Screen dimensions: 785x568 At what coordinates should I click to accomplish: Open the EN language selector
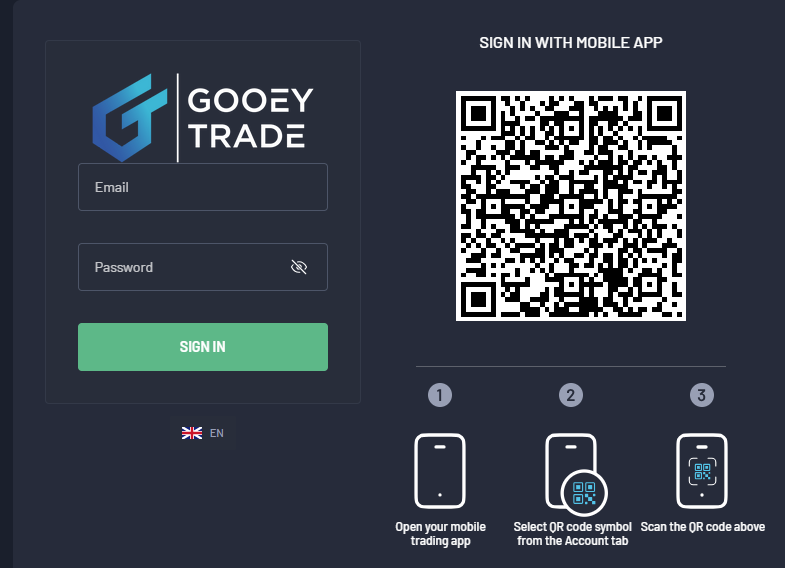pyautogui.click(x=203, y=433)
